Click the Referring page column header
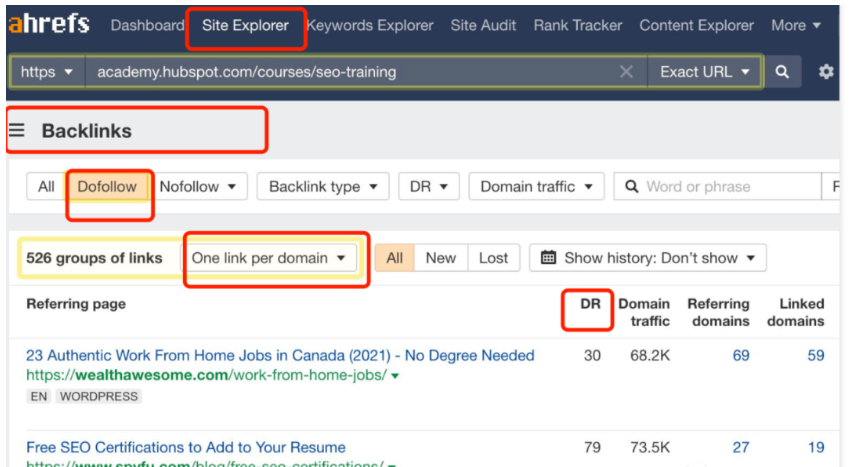This screenshot has width=856, height=467. (76, 304)
